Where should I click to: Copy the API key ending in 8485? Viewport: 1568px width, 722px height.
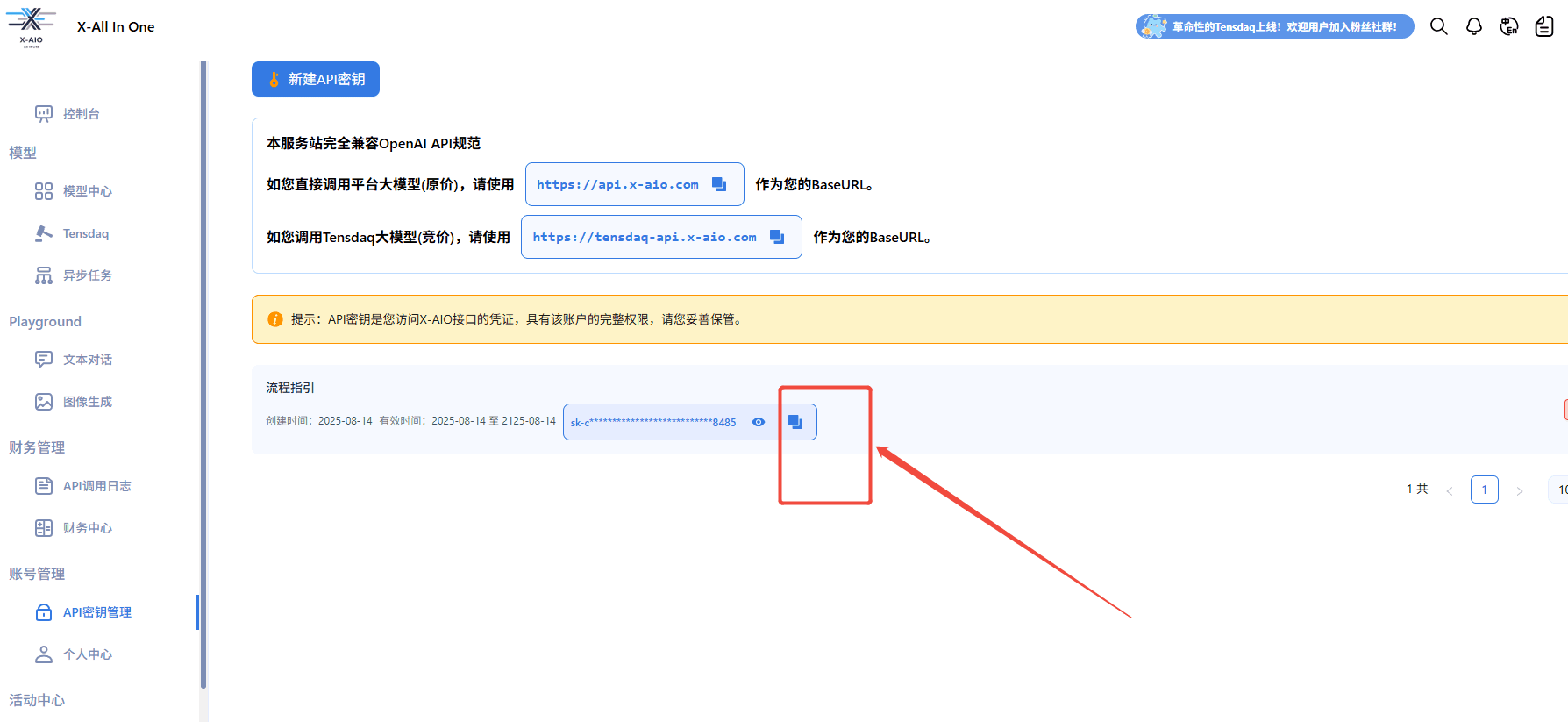pyautogui.click(x=795, y=422)
